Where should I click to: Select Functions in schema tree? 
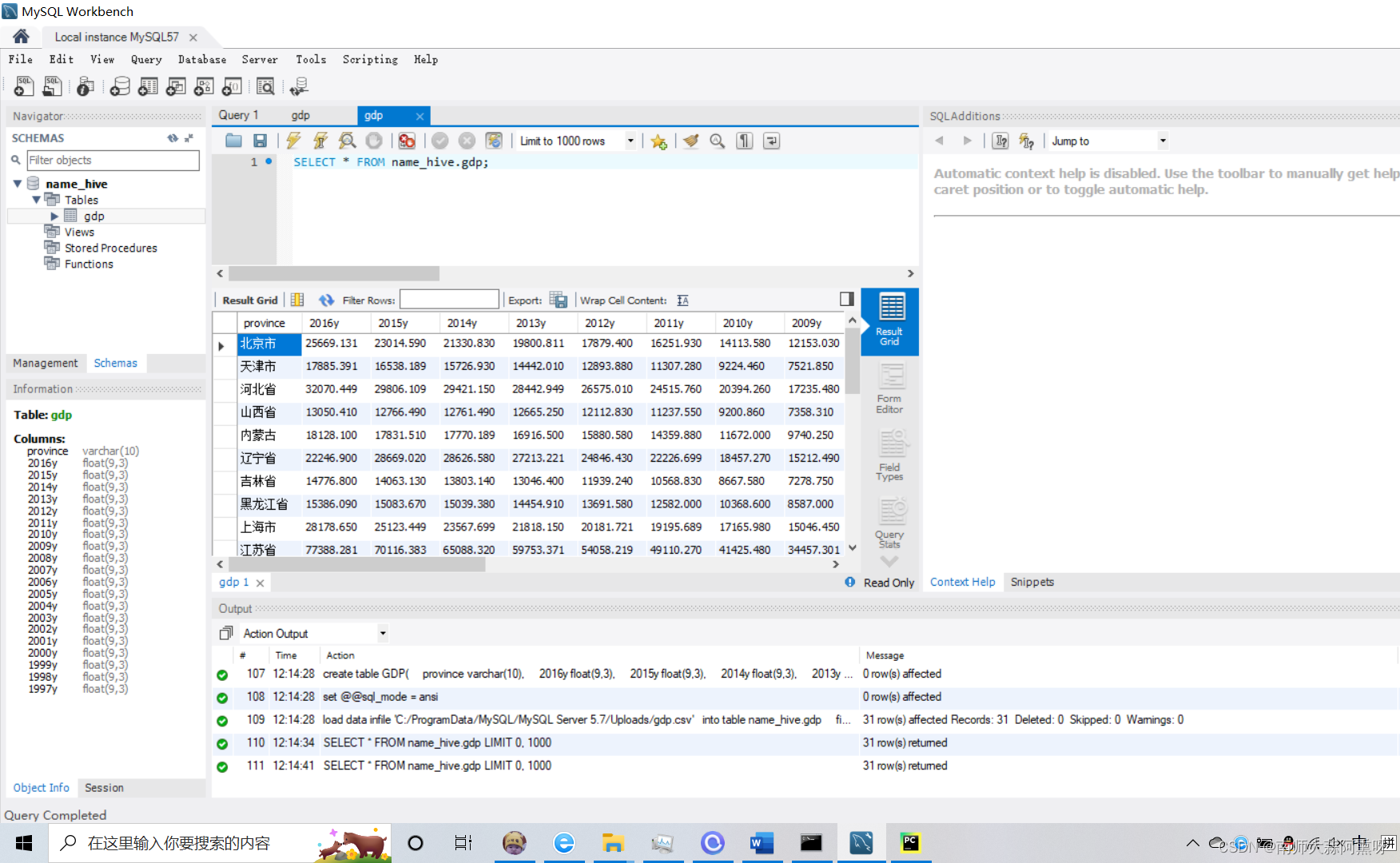tap(89, 264)
